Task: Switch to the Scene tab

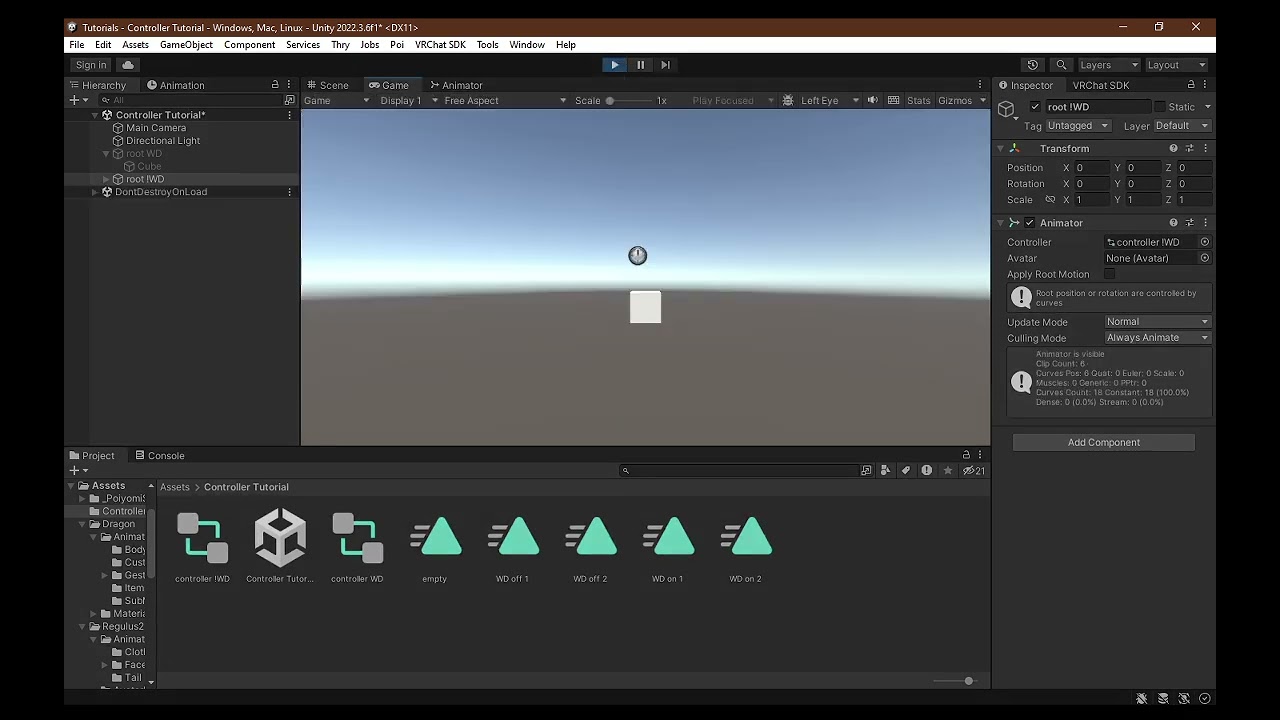Action: coord(327,85)
